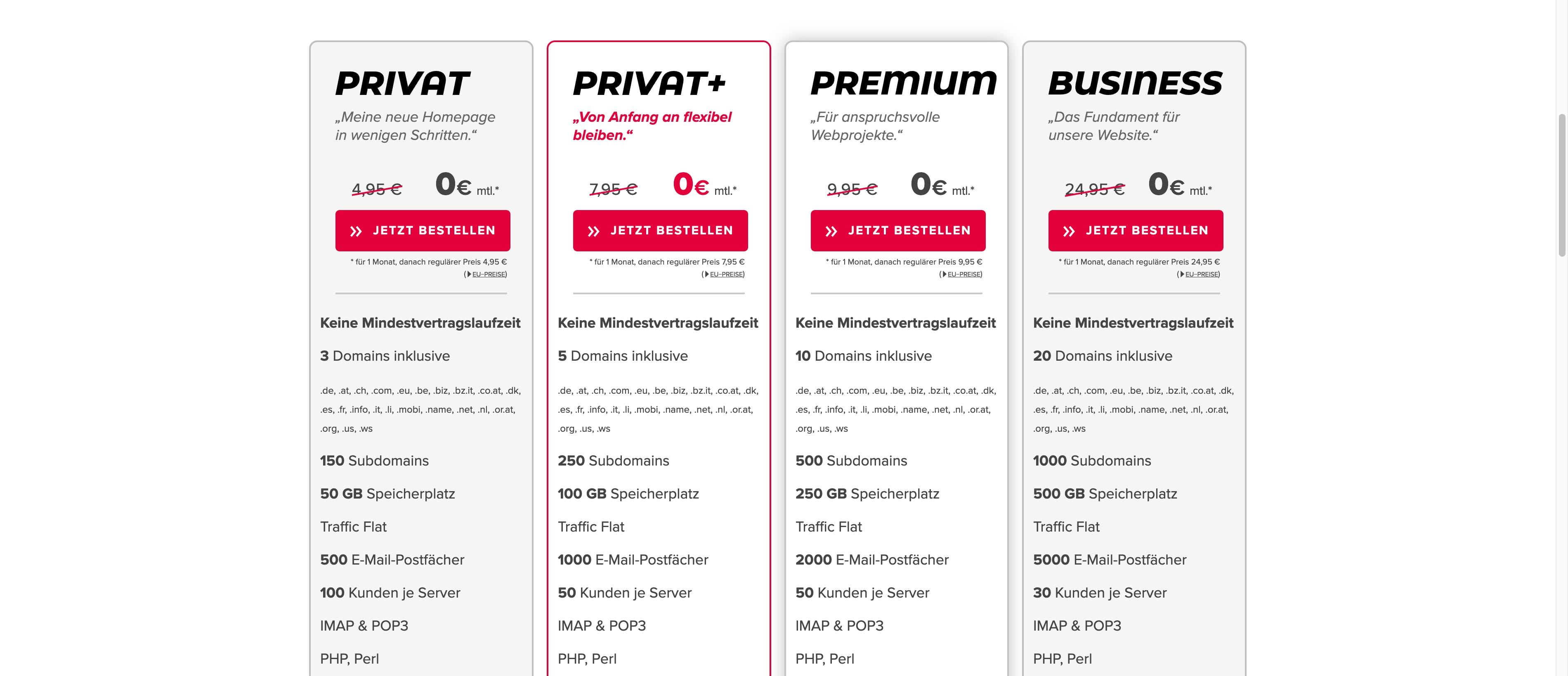Click the PRIVAT plan title
Viewport: 1568px width, 676px height.
pos(402,83)
